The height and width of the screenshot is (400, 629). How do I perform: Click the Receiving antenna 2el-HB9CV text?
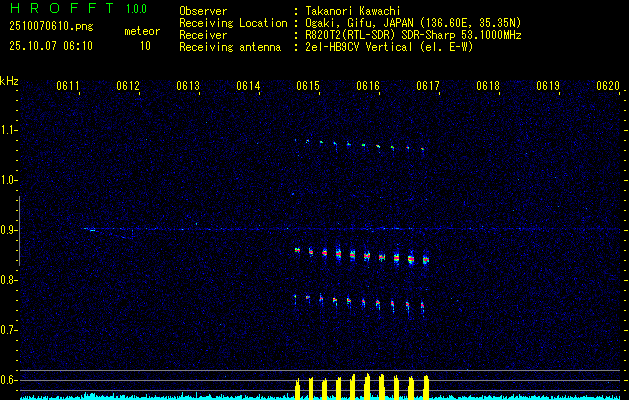tap(389, 47)
